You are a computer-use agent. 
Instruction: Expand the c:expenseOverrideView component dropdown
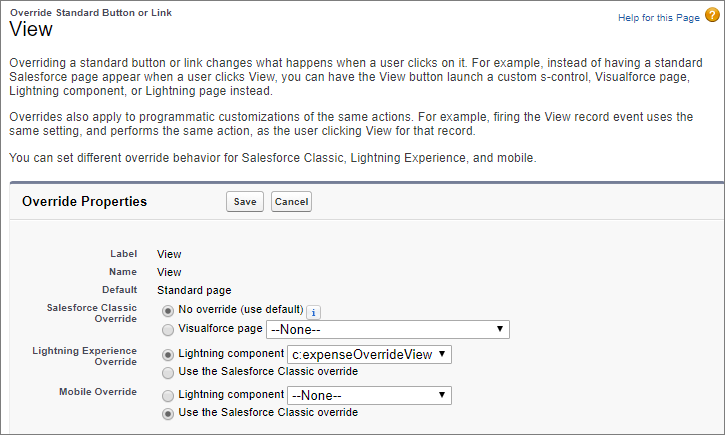point(370,354)
